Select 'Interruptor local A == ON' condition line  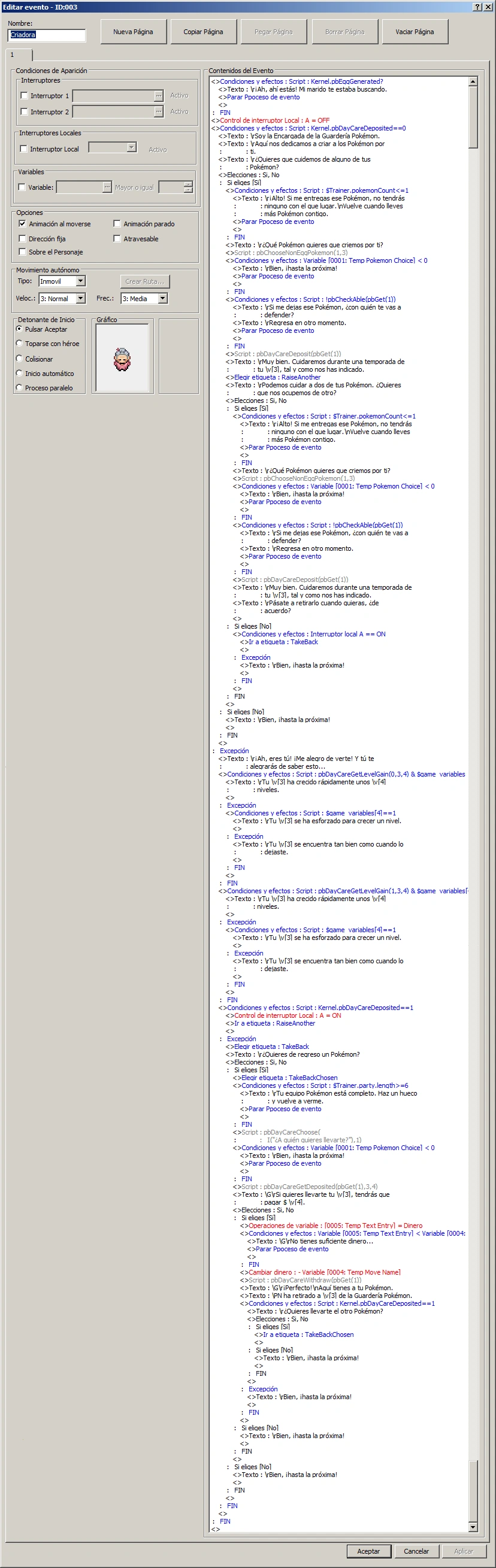point(310,634)
